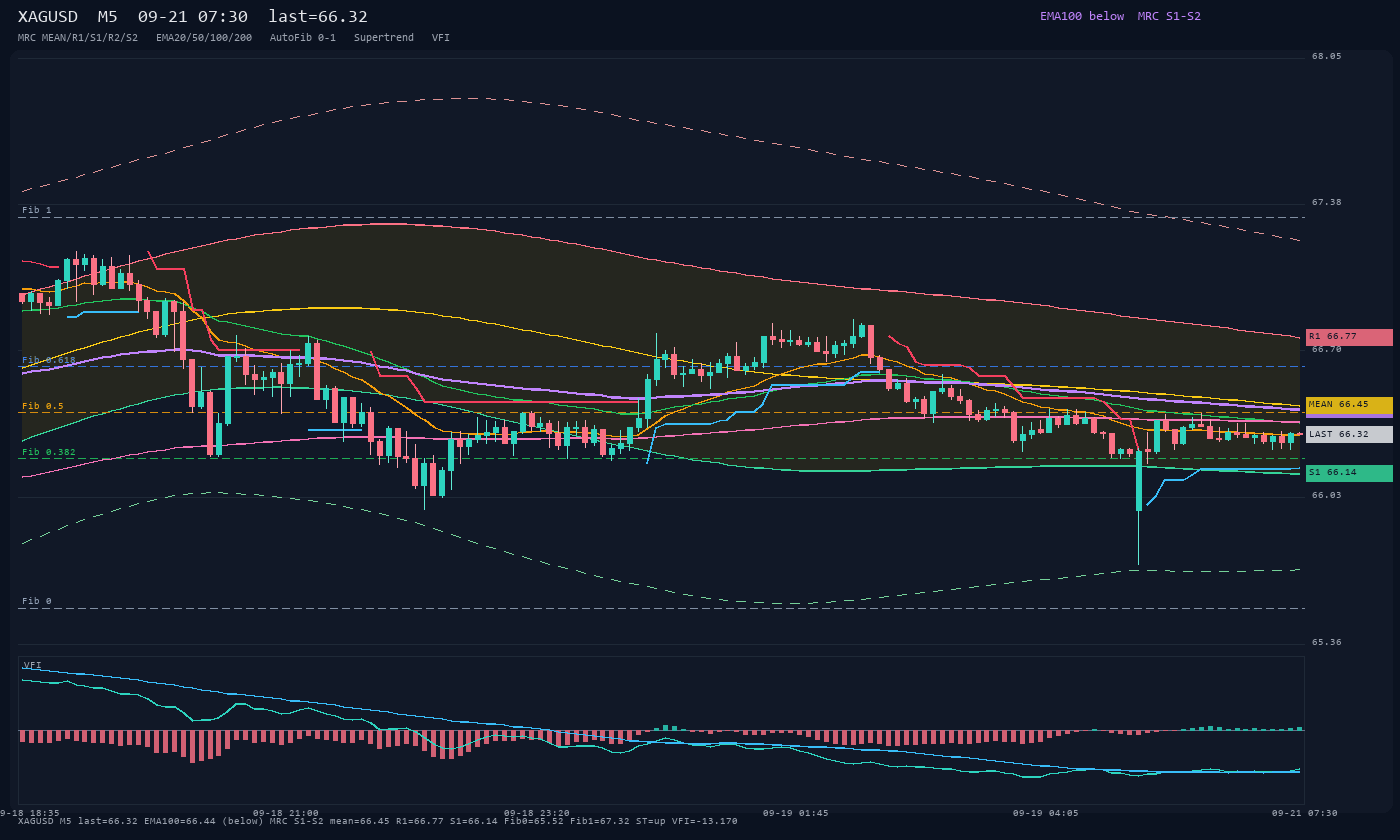The width and height of the screenshot is (1400, 840).
Task: Click the Supertrend legend entry
Action: tap(384, 38)
